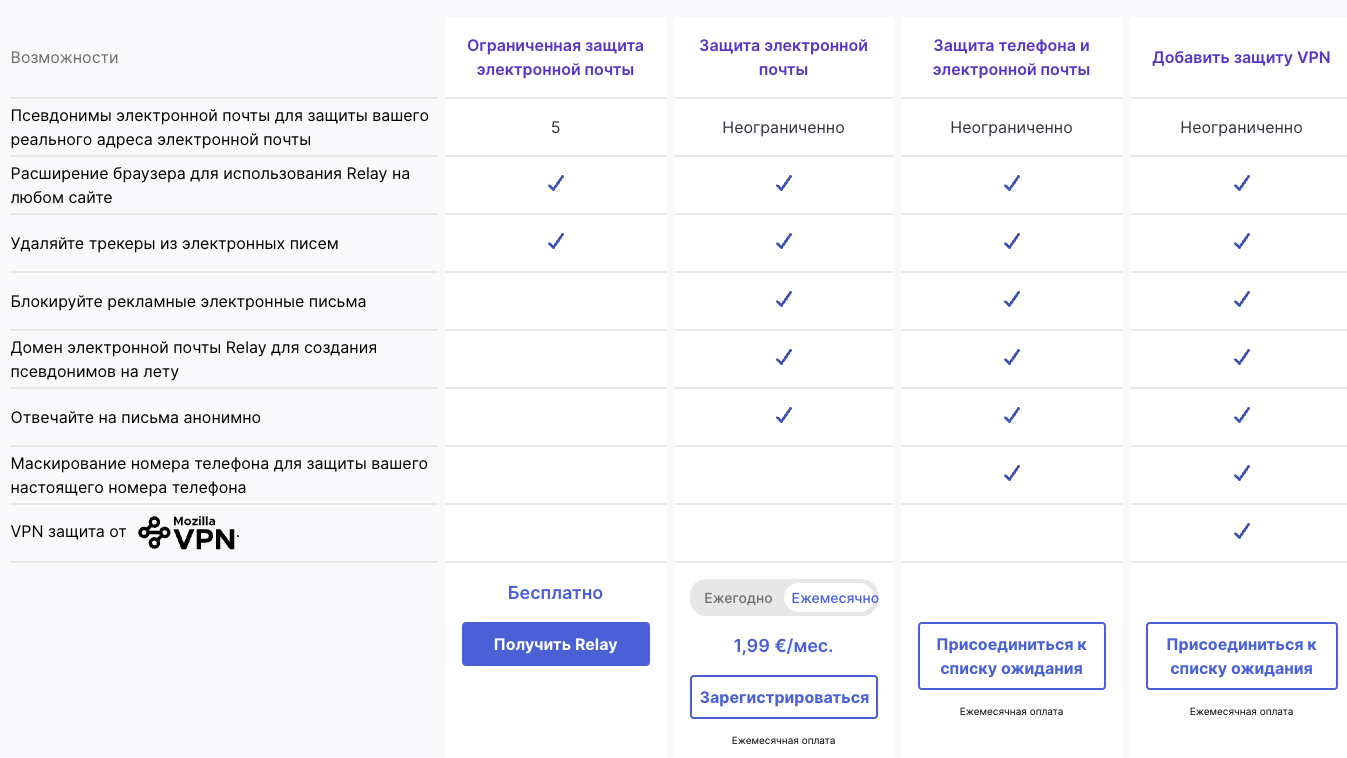Click anonymous reply checkmark in VPN plan column
Screen dimensions: 1347x758
[x=1241, y=415]
